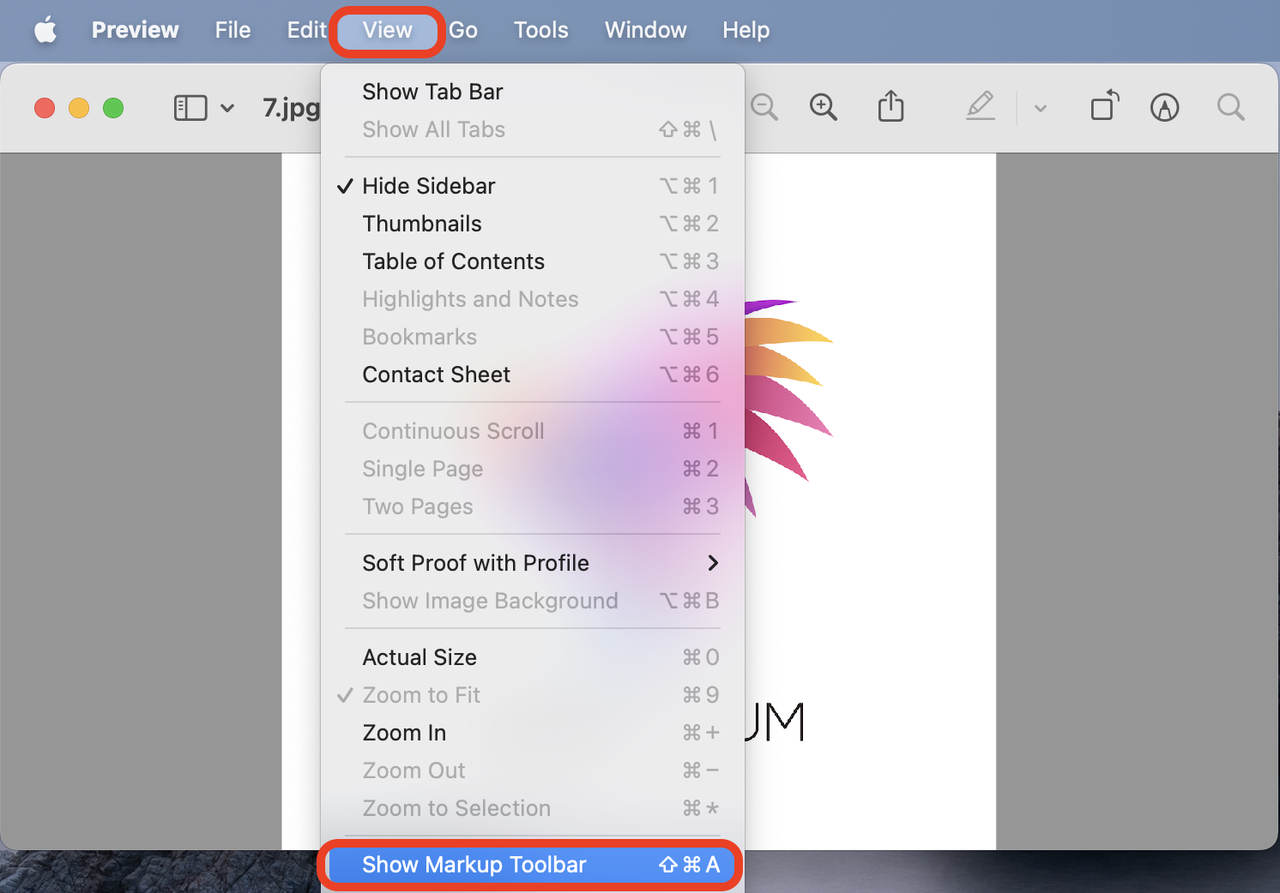Minimize the window with yellow button
The width and height of the screenshot is (1280, 893).
click(79, 108)
